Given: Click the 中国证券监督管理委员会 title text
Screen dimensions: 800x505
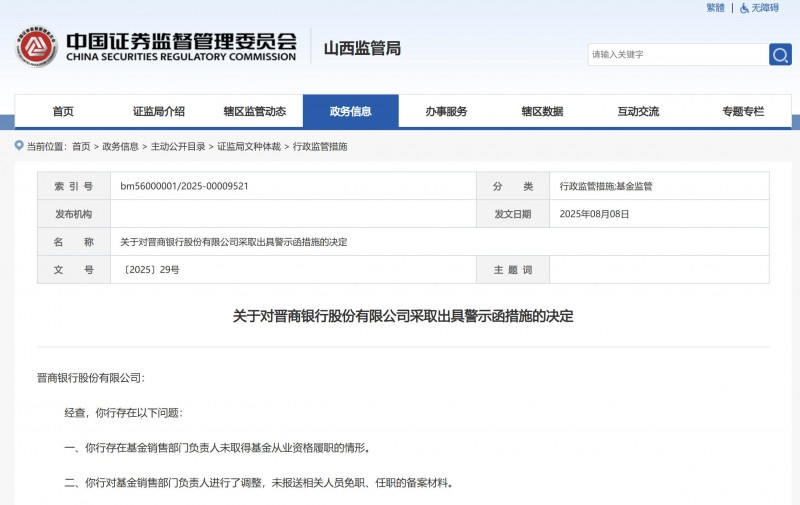Looking at the screenshot, I should click(x=181, y=41).
